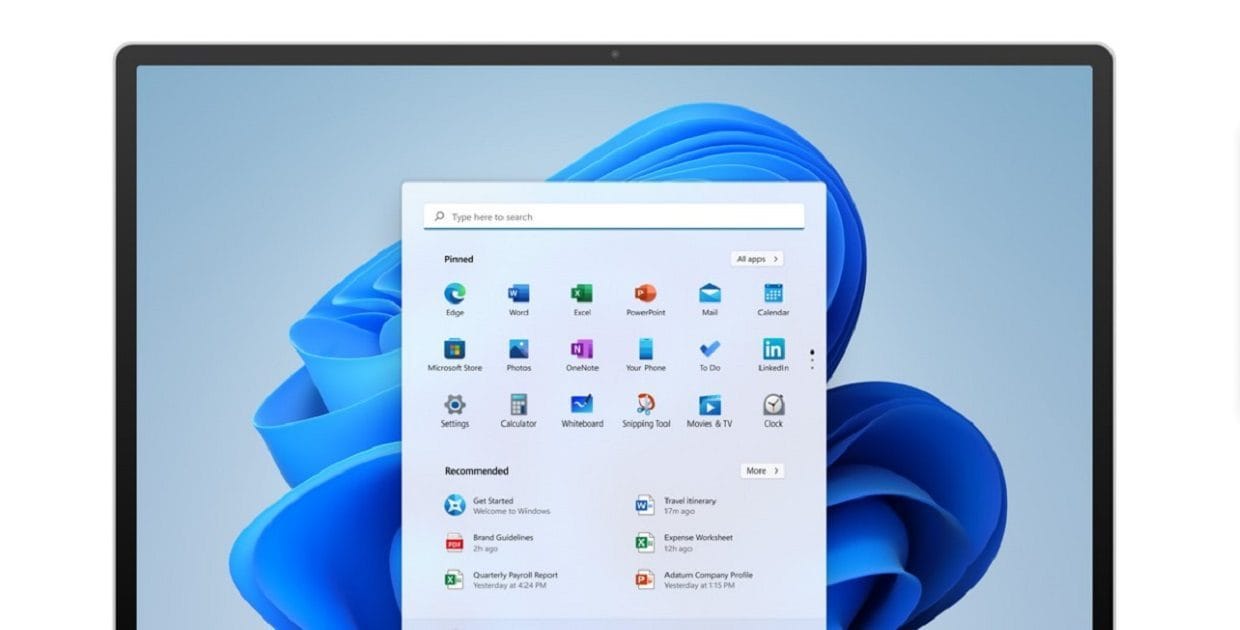Click the Expense Worksheet Excel icon
Viewport: 1240px width, 630px height.
pos(645,542)
